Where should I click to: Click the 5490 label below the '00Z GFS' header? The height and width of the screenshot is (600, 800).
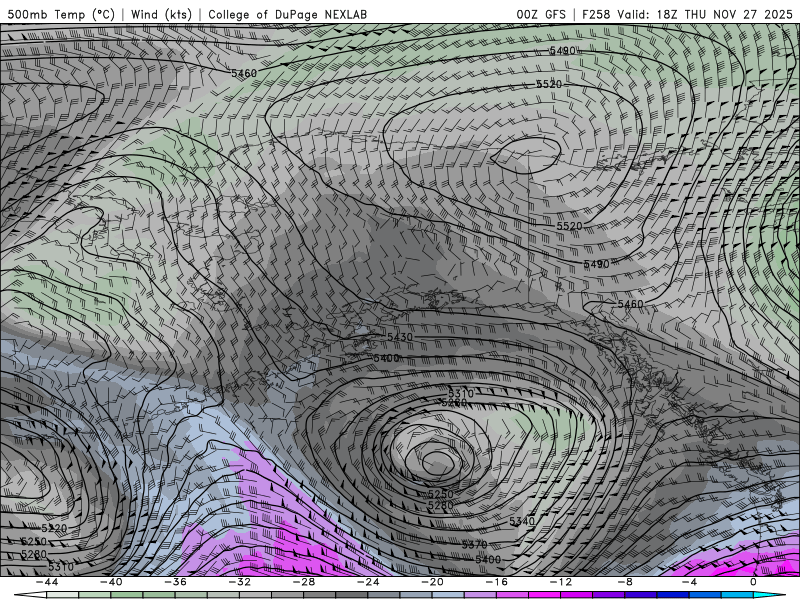(562, 51)
